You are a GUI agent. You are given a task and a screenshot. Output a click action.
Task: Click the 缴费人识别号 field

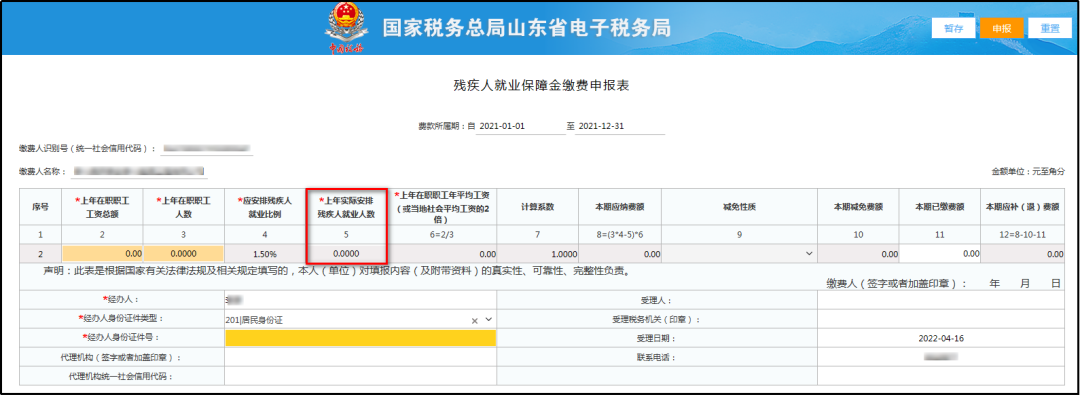coord(207,148)
